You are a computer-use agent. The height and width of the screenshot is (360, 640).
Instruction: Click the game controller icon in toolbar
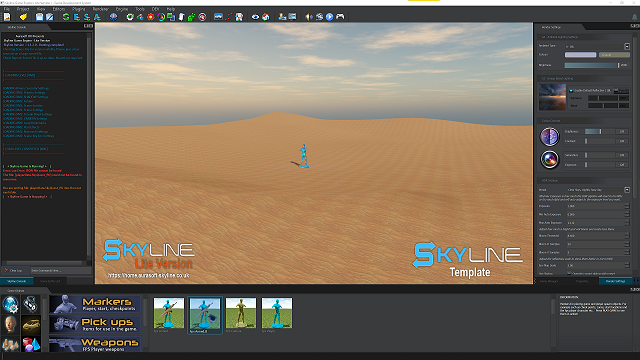pyautogui.click(x=340, y=17)
